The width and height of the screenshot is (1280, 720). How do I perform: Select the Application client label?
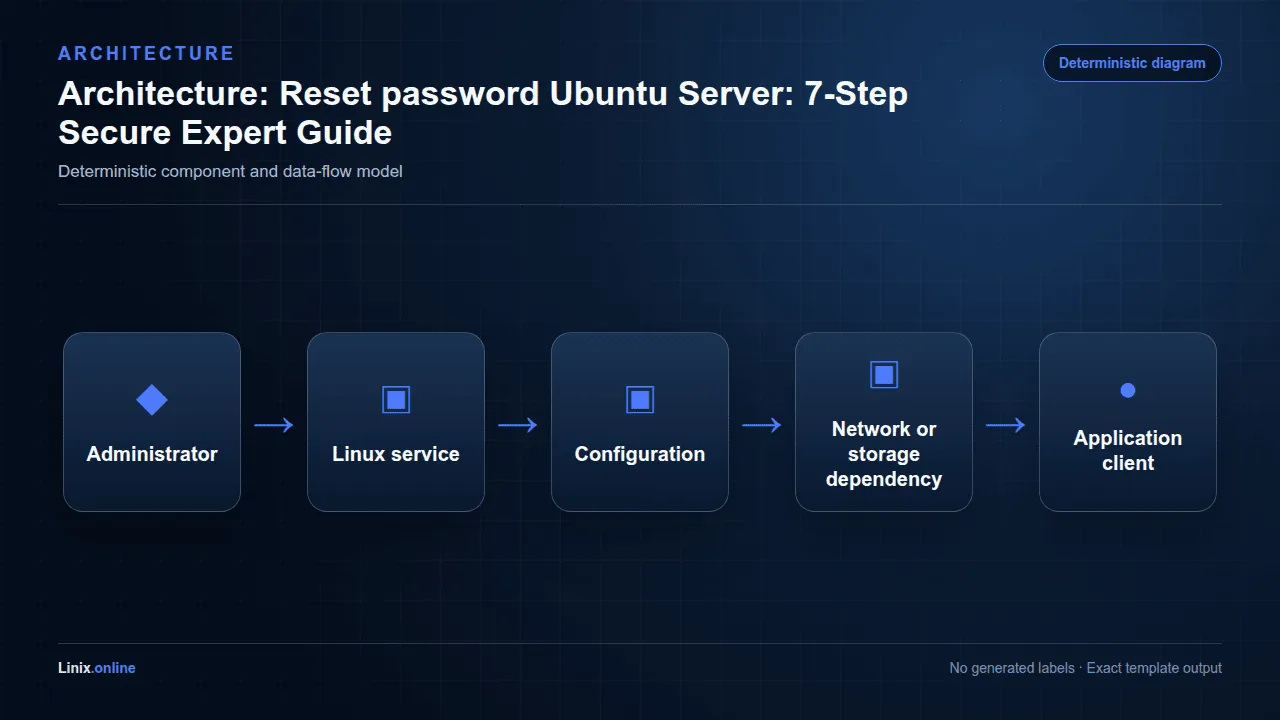click(x=1128, y=450)
